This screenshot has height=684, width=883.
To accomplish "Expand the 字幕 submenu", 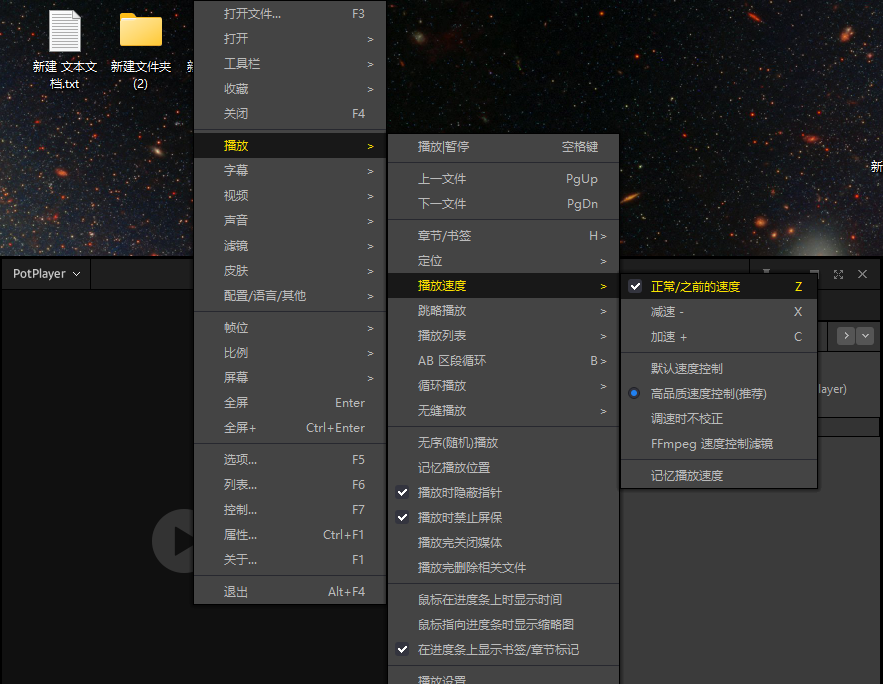I will point(290,171).
